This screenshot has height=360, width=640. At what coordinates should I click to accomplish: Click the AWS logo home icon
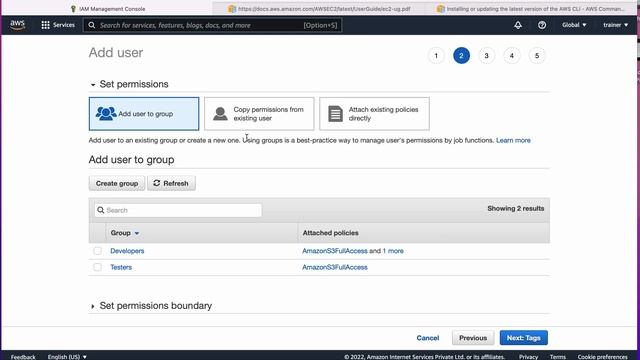click(18, 25)
